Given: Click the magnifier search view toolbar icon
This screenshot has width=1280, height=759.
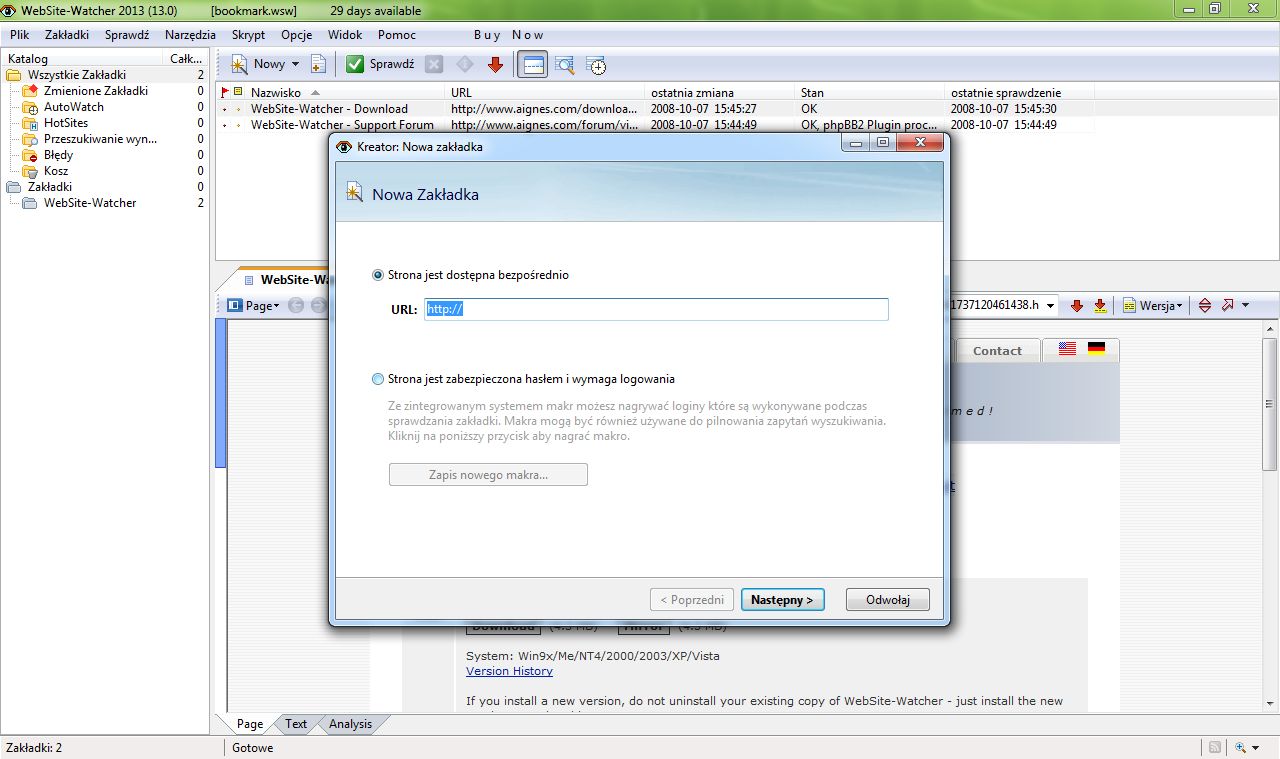Looking at the screenshot, I should tap(565, 65).
